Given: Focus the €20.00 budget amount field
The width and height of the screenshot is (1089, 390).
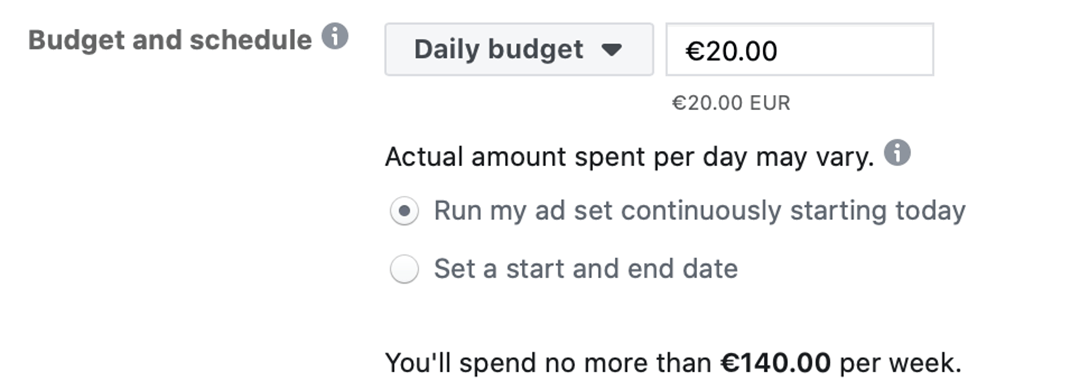Looking at the screenshot, I should coord(799,49).
